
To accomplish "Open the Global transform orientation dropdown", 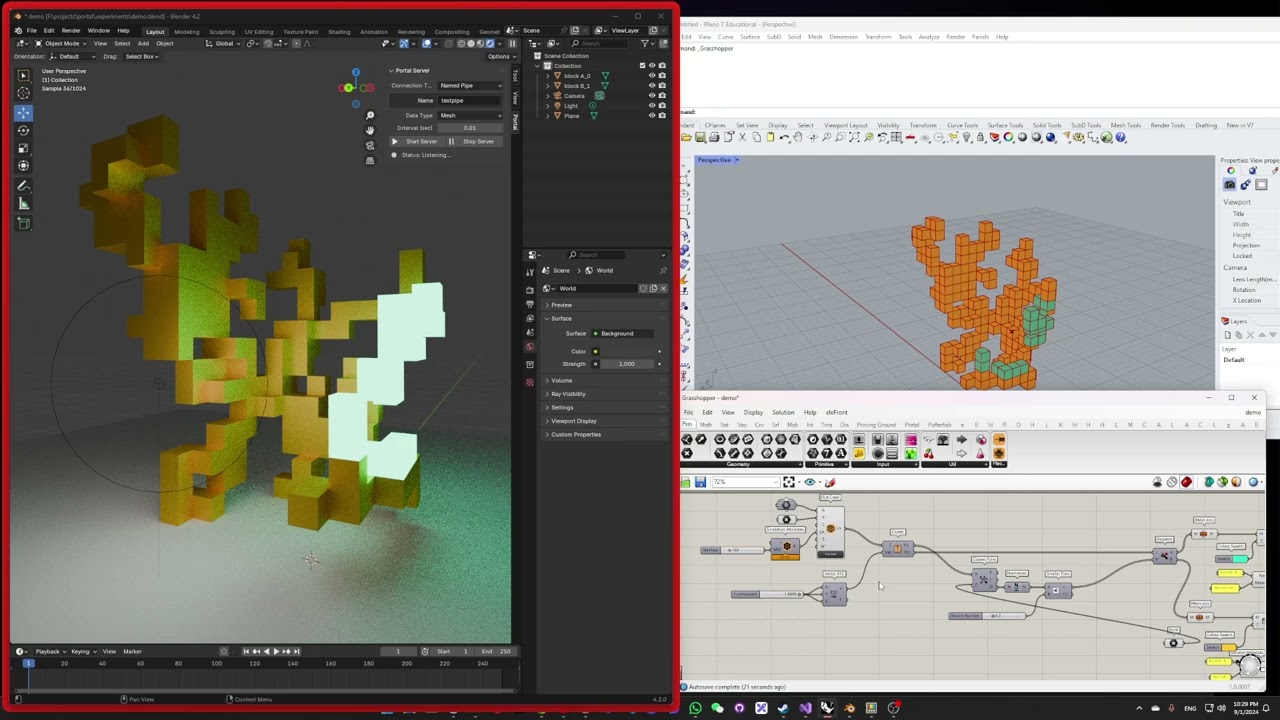I will (224, 43).
